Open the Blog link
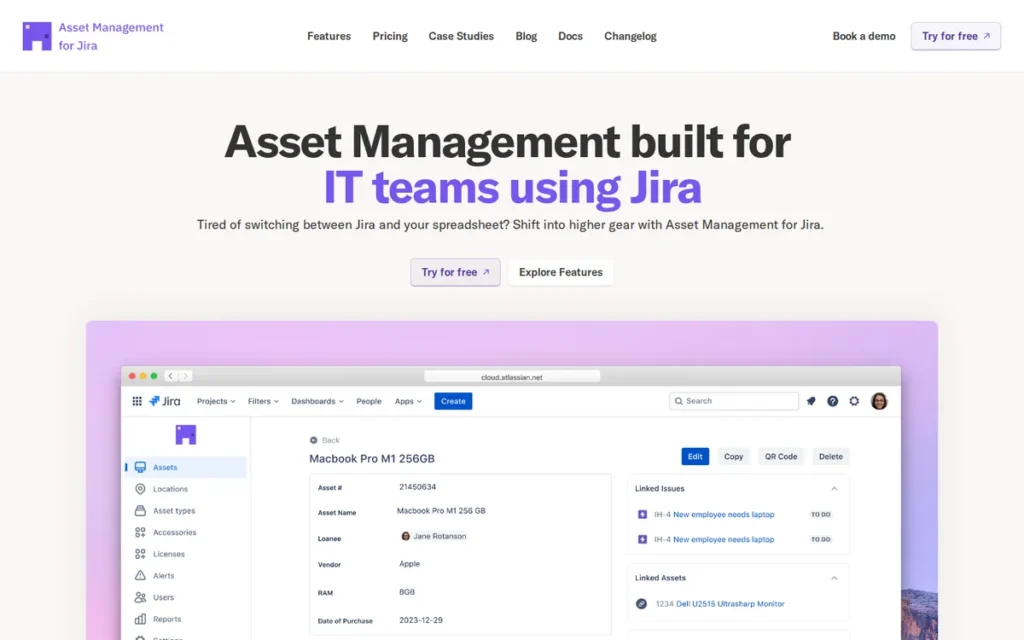Image resolution: width=1024 pixels, height=640 pixels. point(526,36)
